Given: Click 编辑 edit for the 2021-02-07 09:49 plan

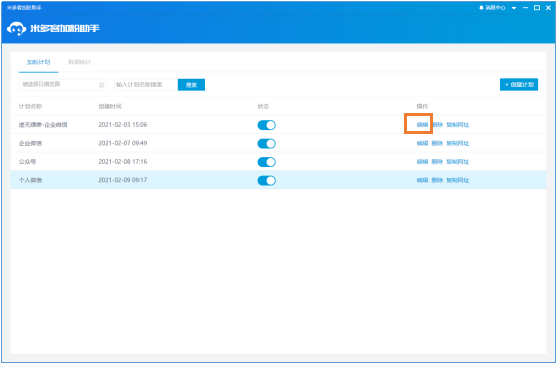Looking at the screenshot, I should pyautogui.click(x=422, y=143).
